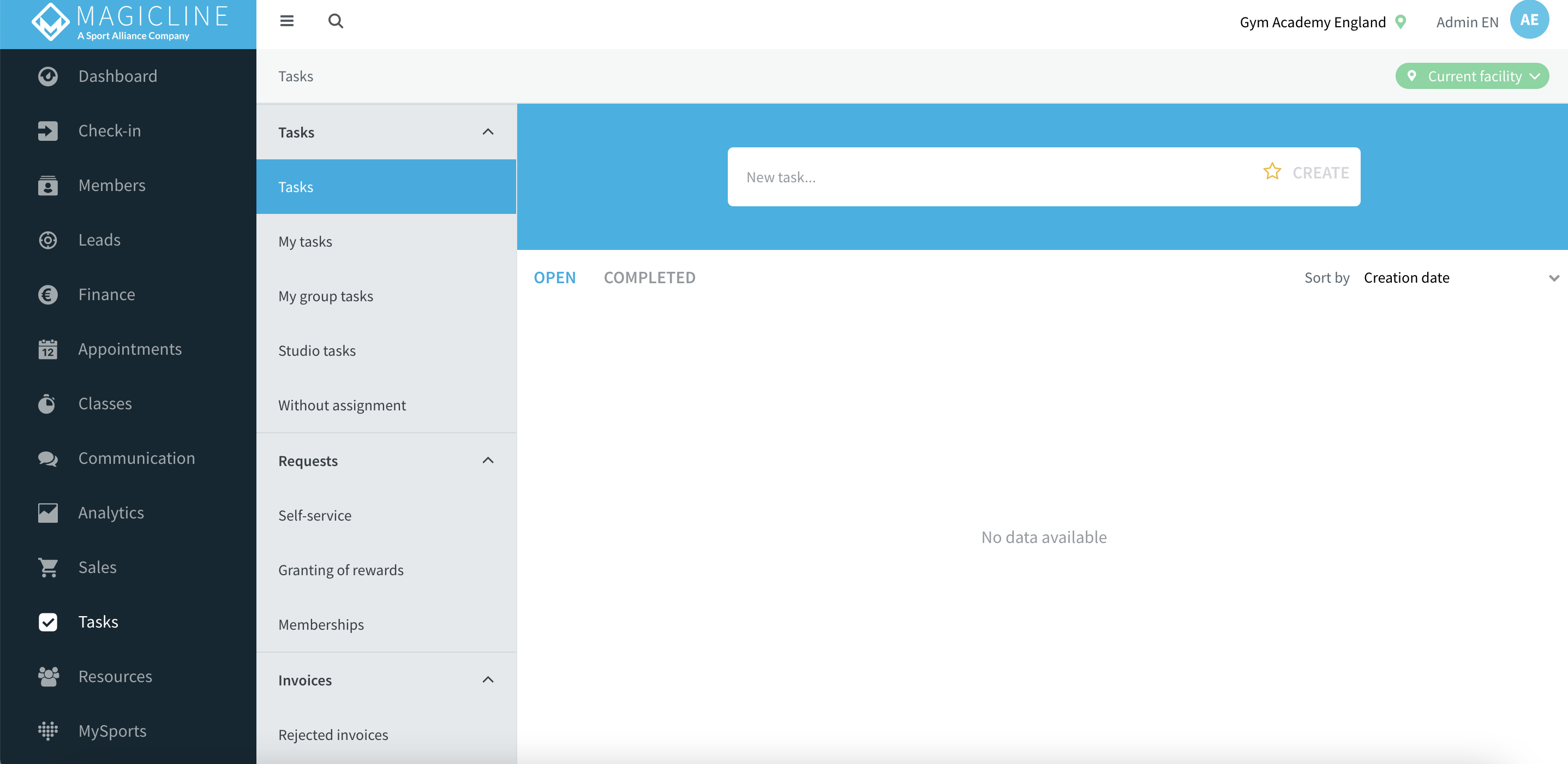The image size is (1568, 764).
Task: Toggle the hamburger menu icon
Action: point(286,21)
